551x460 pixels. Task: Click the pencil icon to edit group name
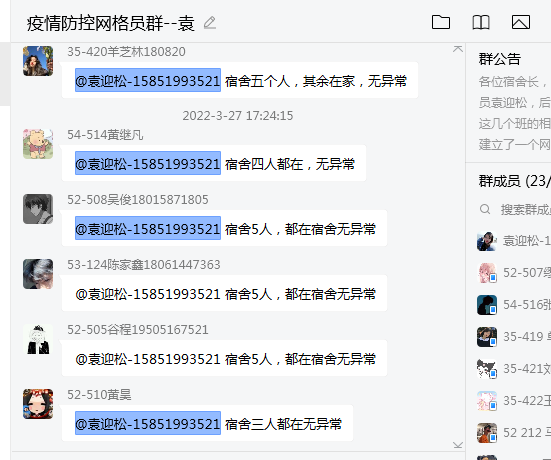(210, 23)
